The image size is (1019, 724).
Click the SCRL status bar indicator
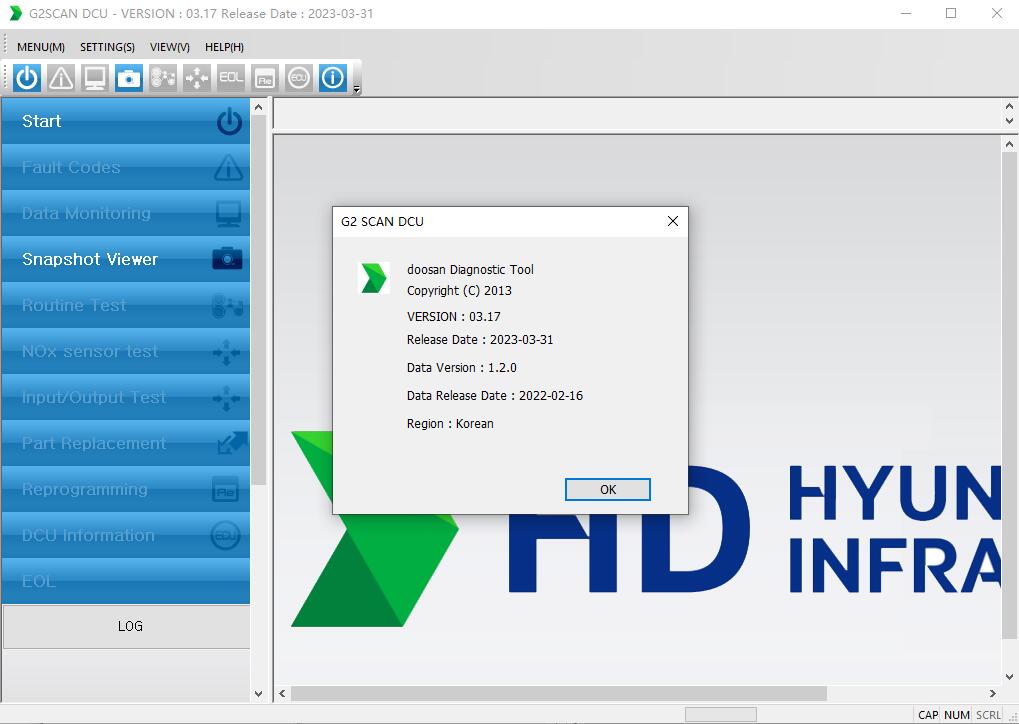pos(988,715)
